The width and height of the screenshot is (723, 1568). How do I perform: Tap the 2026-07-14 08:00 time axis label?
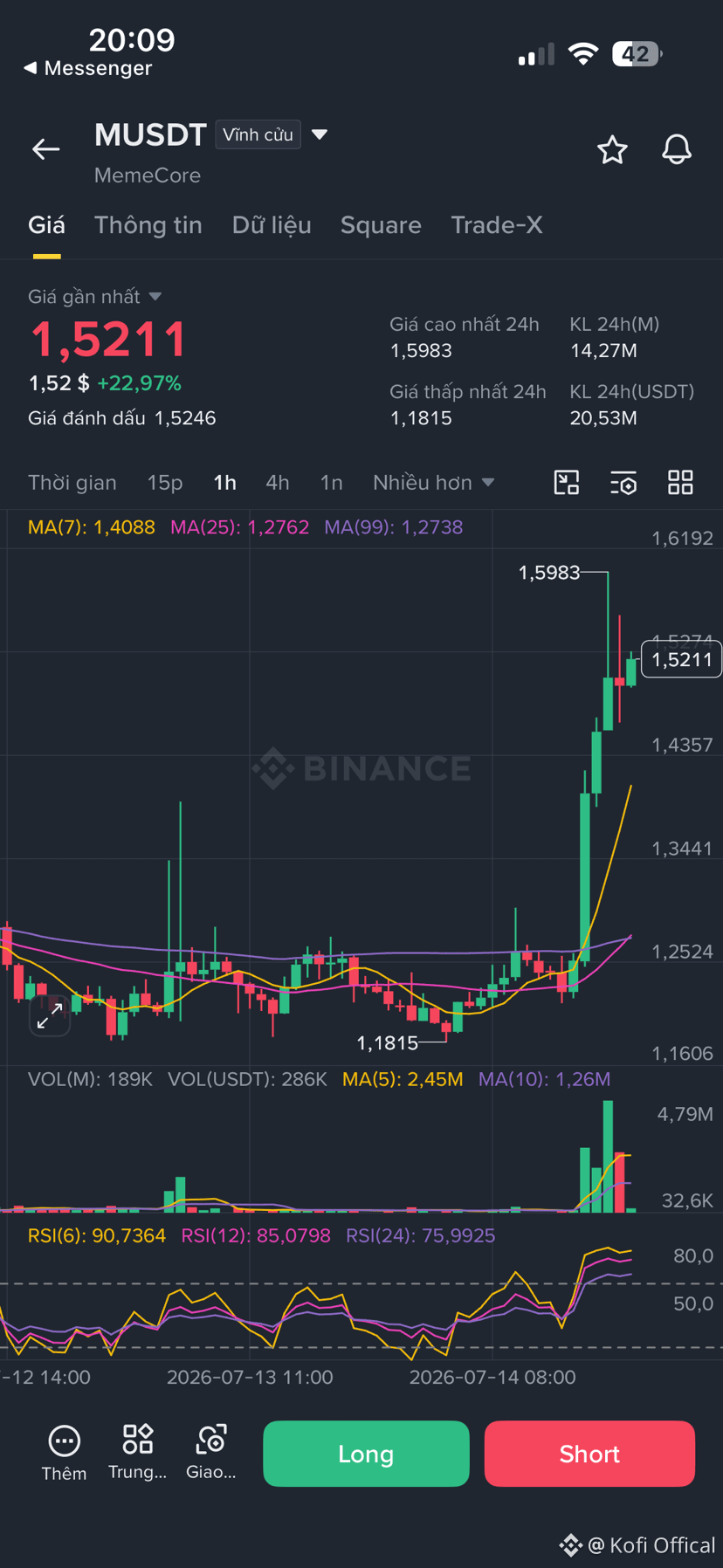(492, 1378)
